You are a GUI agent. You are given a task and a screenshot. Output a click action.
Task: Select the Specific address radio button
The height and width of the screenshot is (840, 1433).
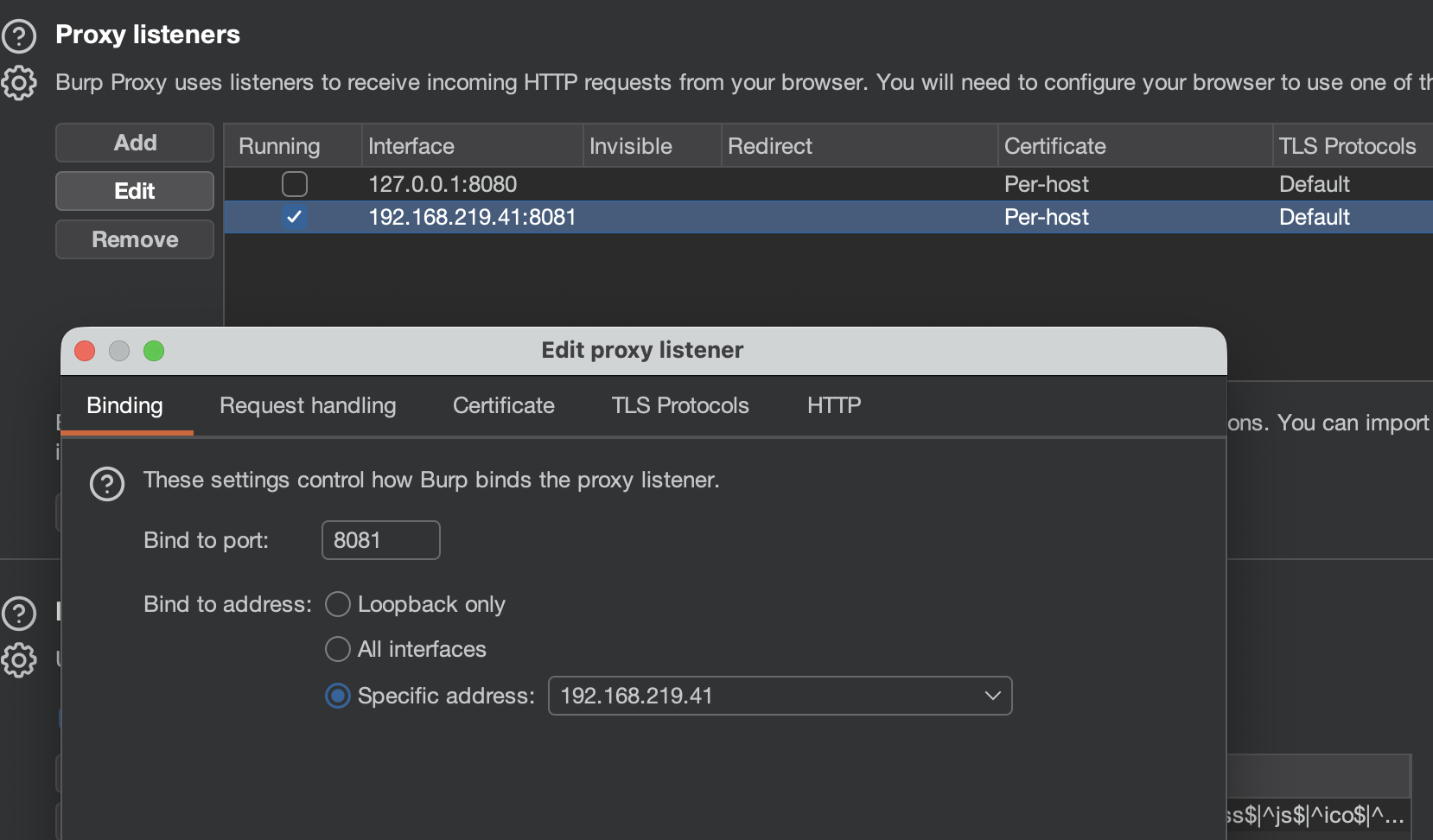pyautogui.click(x=338, y=696)
